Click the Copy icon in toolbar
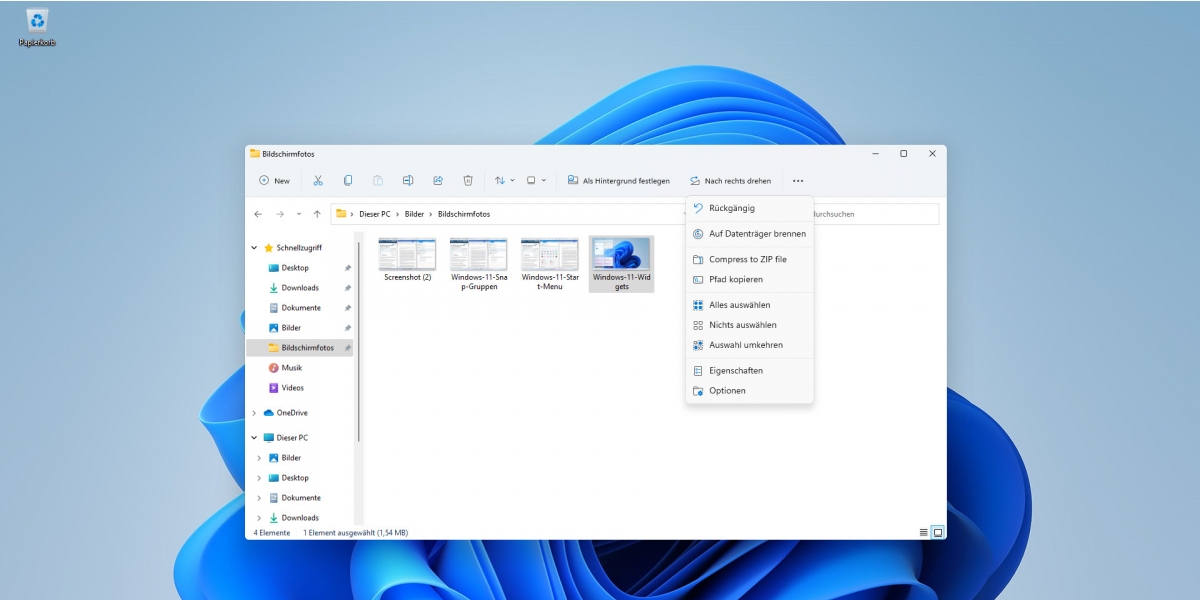 [x=348, y=181]
